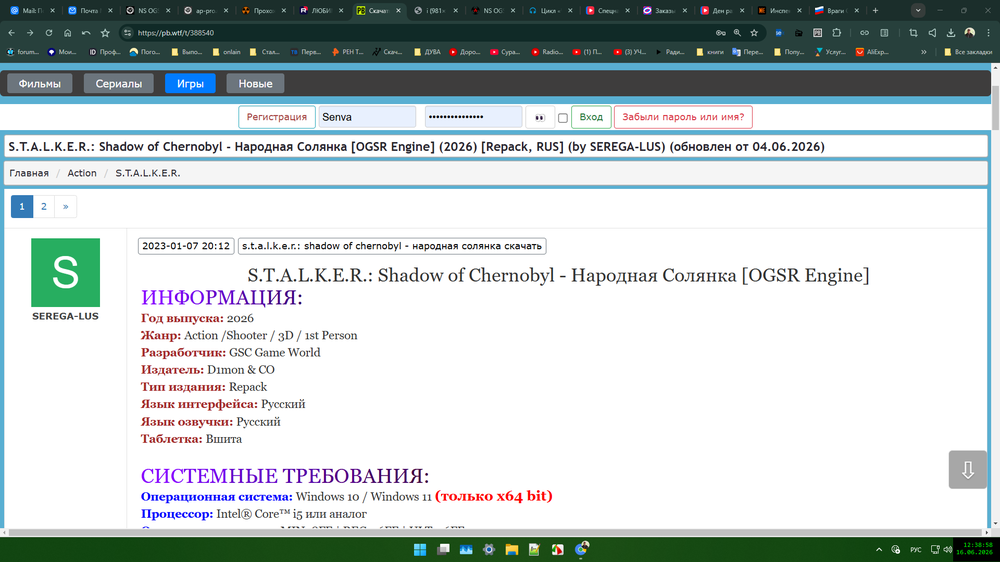The width and height of the screenshot is (1000, 562).
Task: Open the browser home page icon
Action: click(68, 33)
